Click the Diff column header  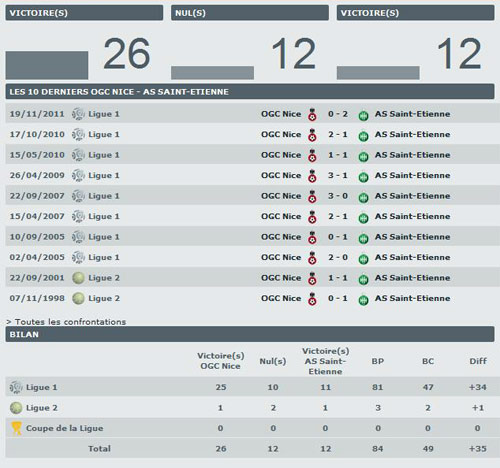(478, 361)
